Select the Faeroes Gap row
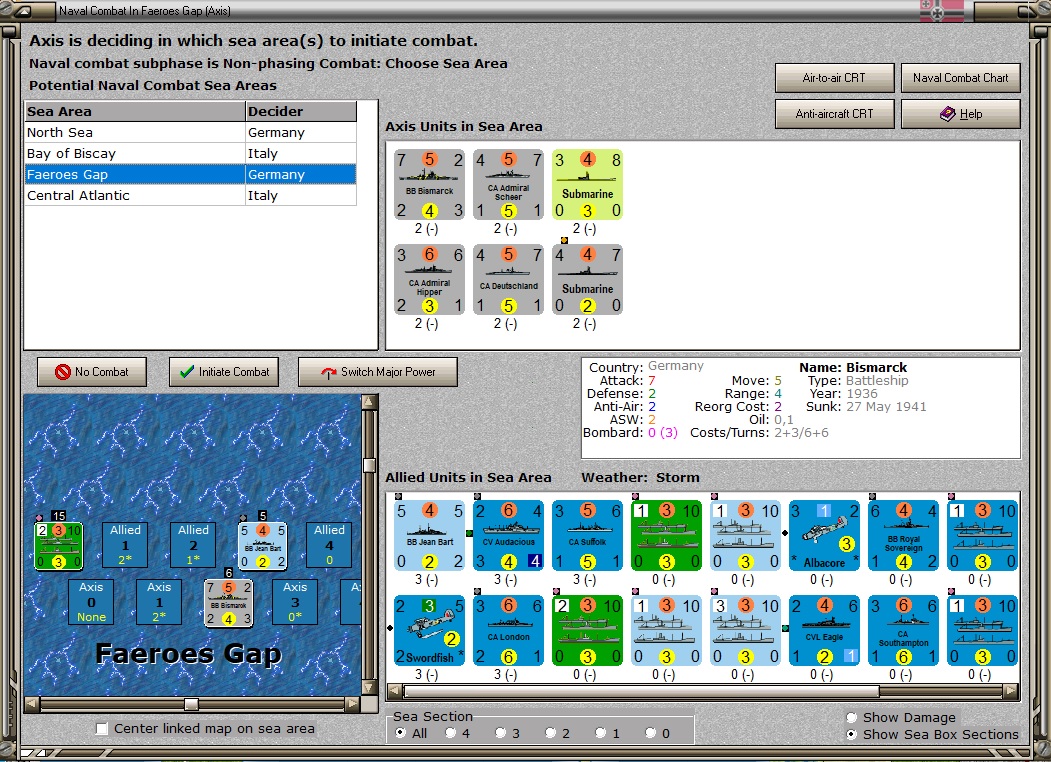Screen dimensions: 1051x762 (x=190, y=174)
